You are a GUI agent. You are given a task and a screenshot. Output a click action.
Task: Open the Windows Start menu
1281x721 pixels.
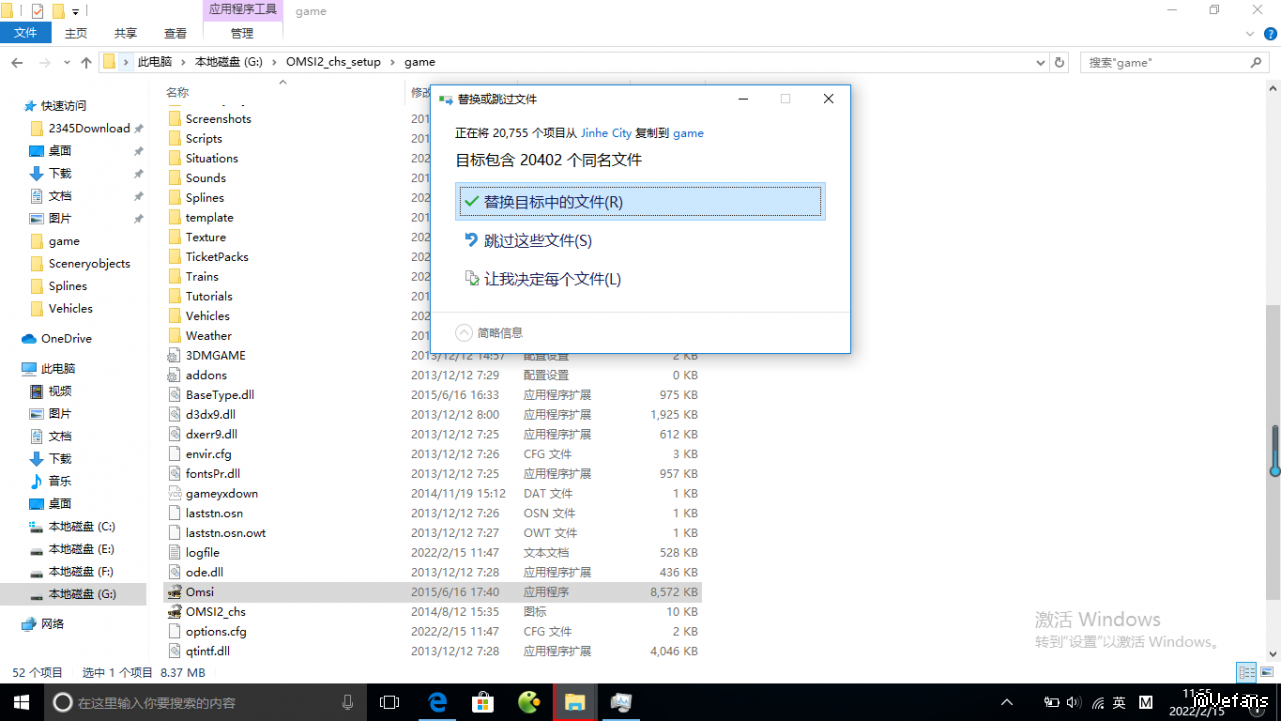point(20,702)
